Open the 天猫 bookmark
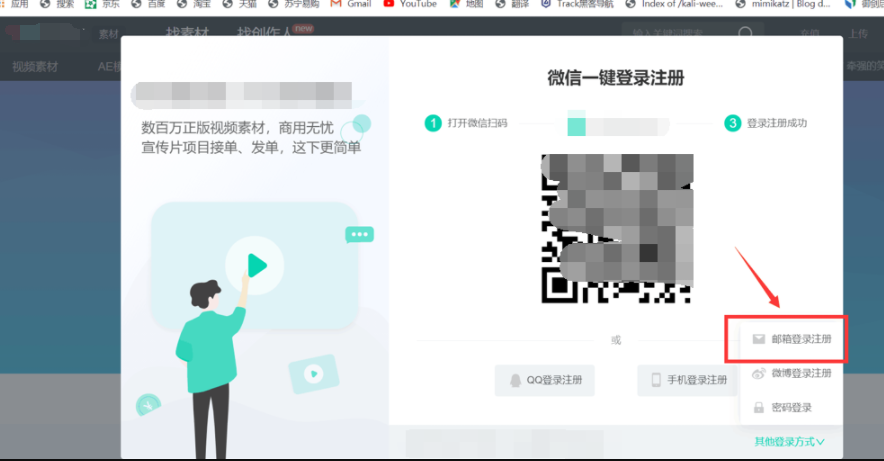 tap(240, 4)
